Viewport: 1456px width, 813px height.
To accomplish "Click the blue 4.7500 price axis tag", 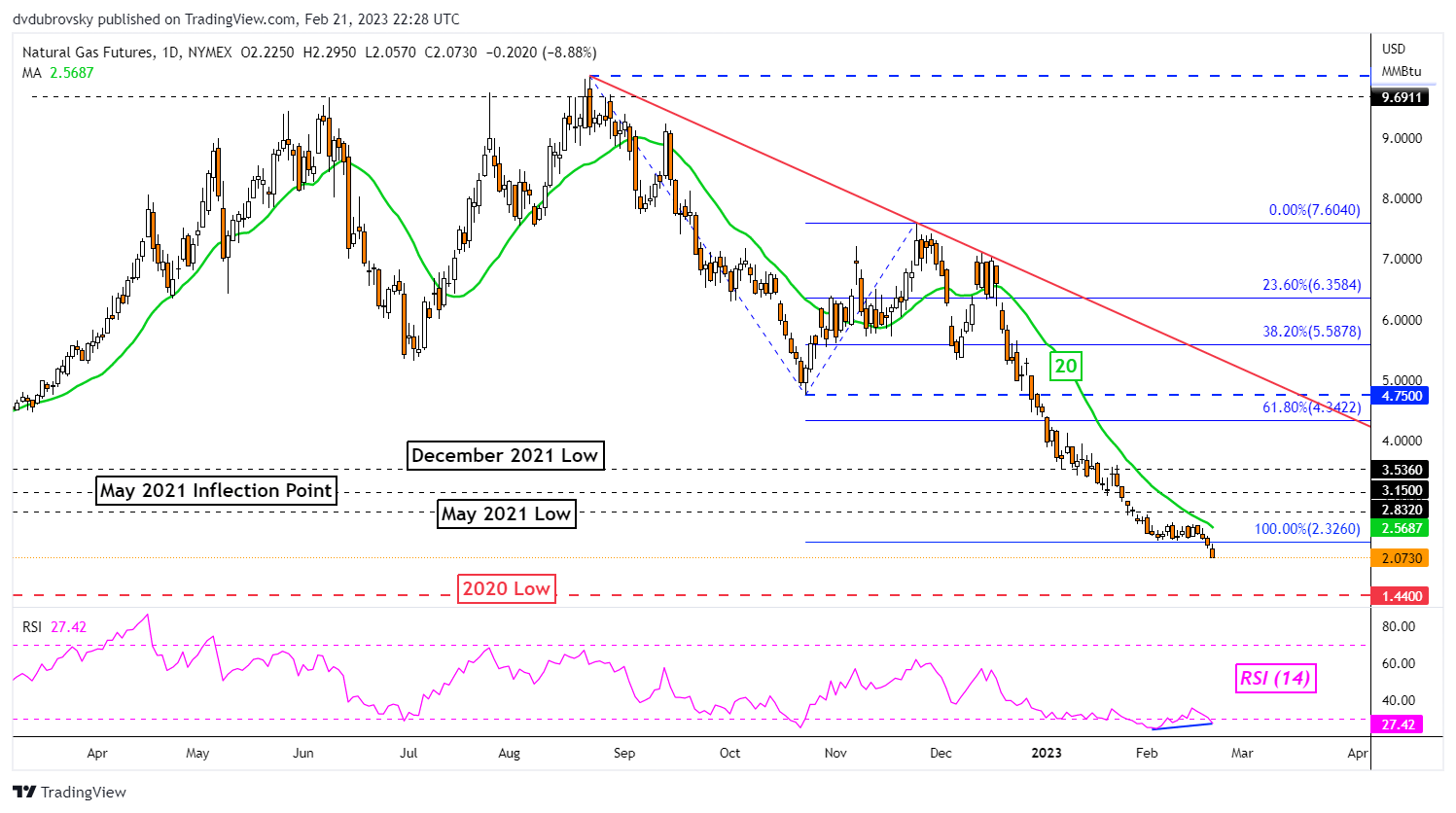I will point(1399,396).
